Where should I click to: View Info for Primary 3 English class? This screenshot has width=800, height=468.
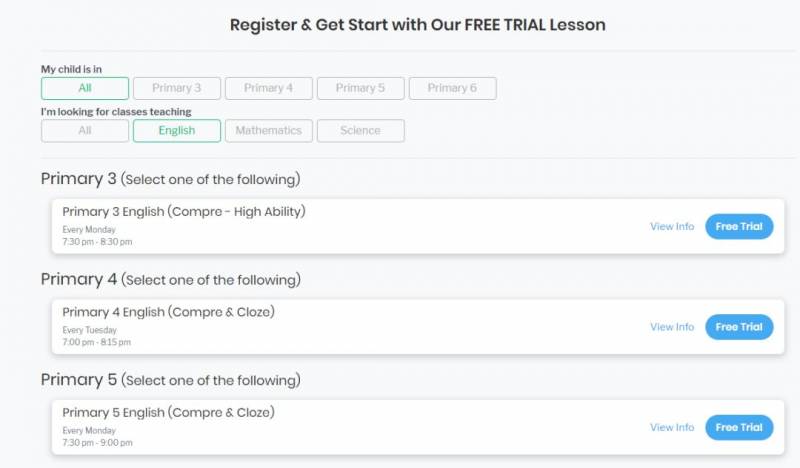672,226
